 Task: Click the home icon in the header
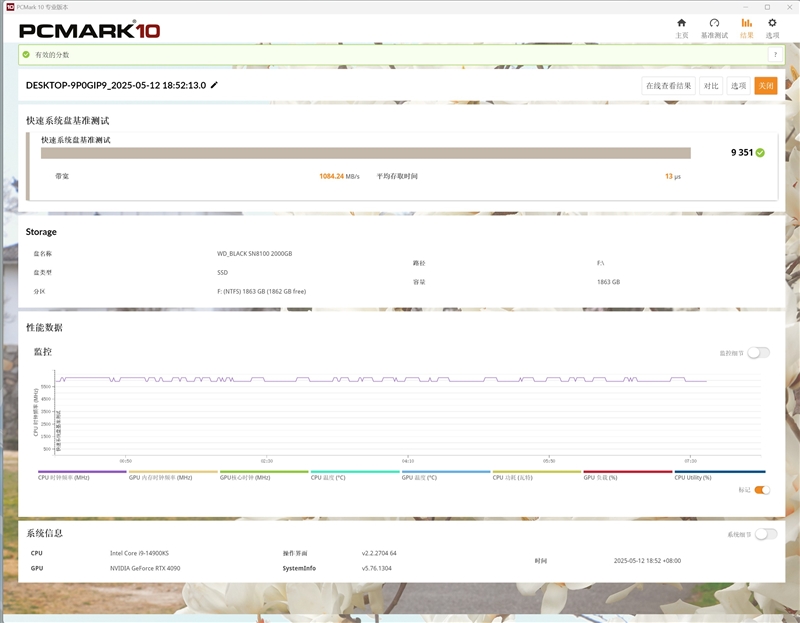pos(682,23)
